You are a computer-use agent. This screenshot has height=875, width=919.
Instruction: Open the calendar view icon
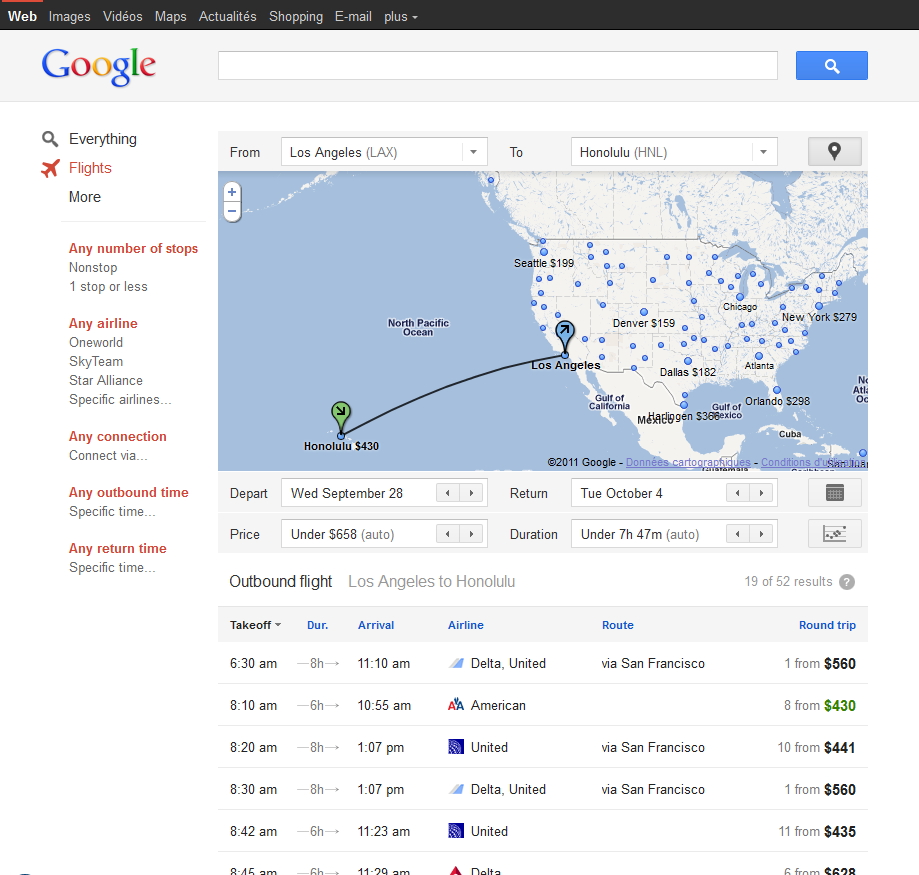point(834,493)
